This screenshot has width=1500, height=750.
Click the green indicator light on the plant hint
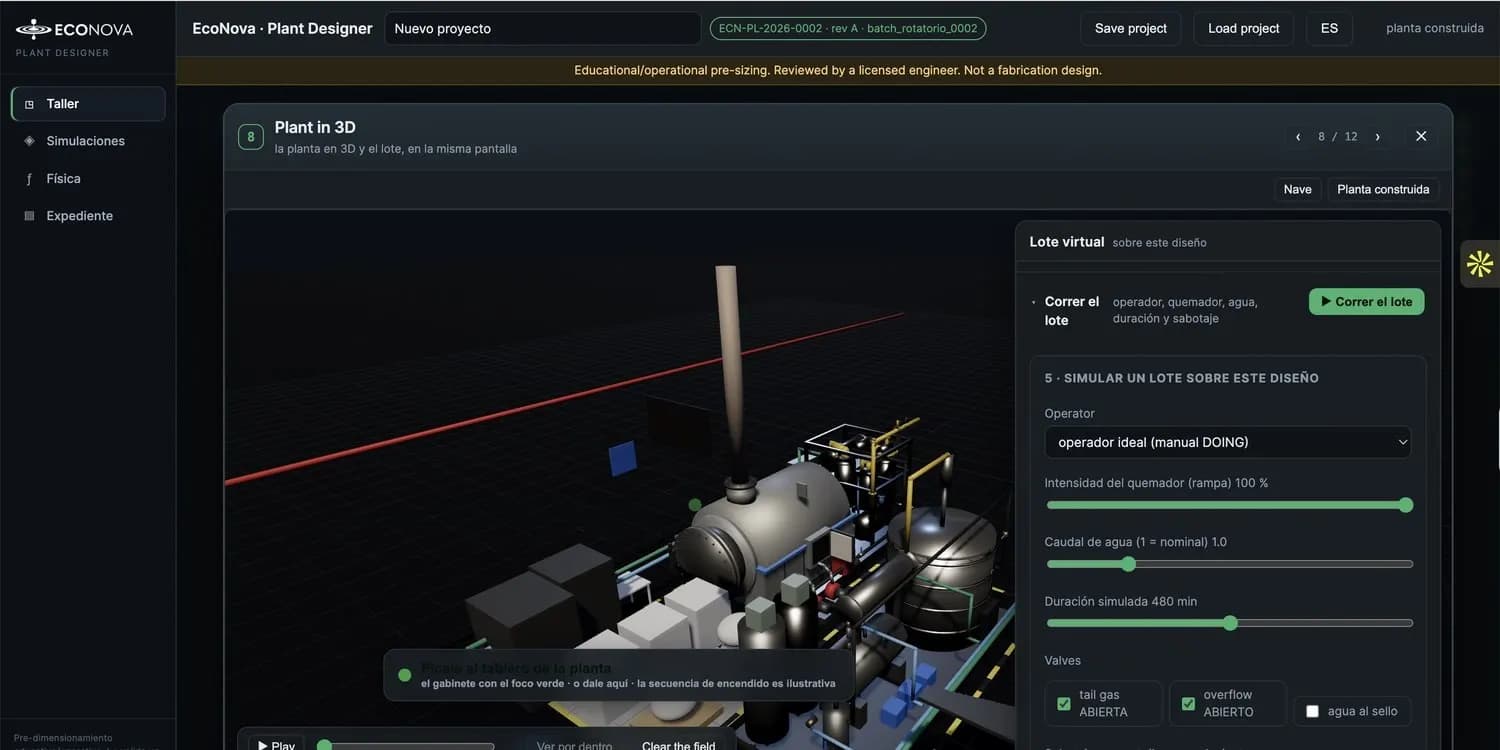404,675
